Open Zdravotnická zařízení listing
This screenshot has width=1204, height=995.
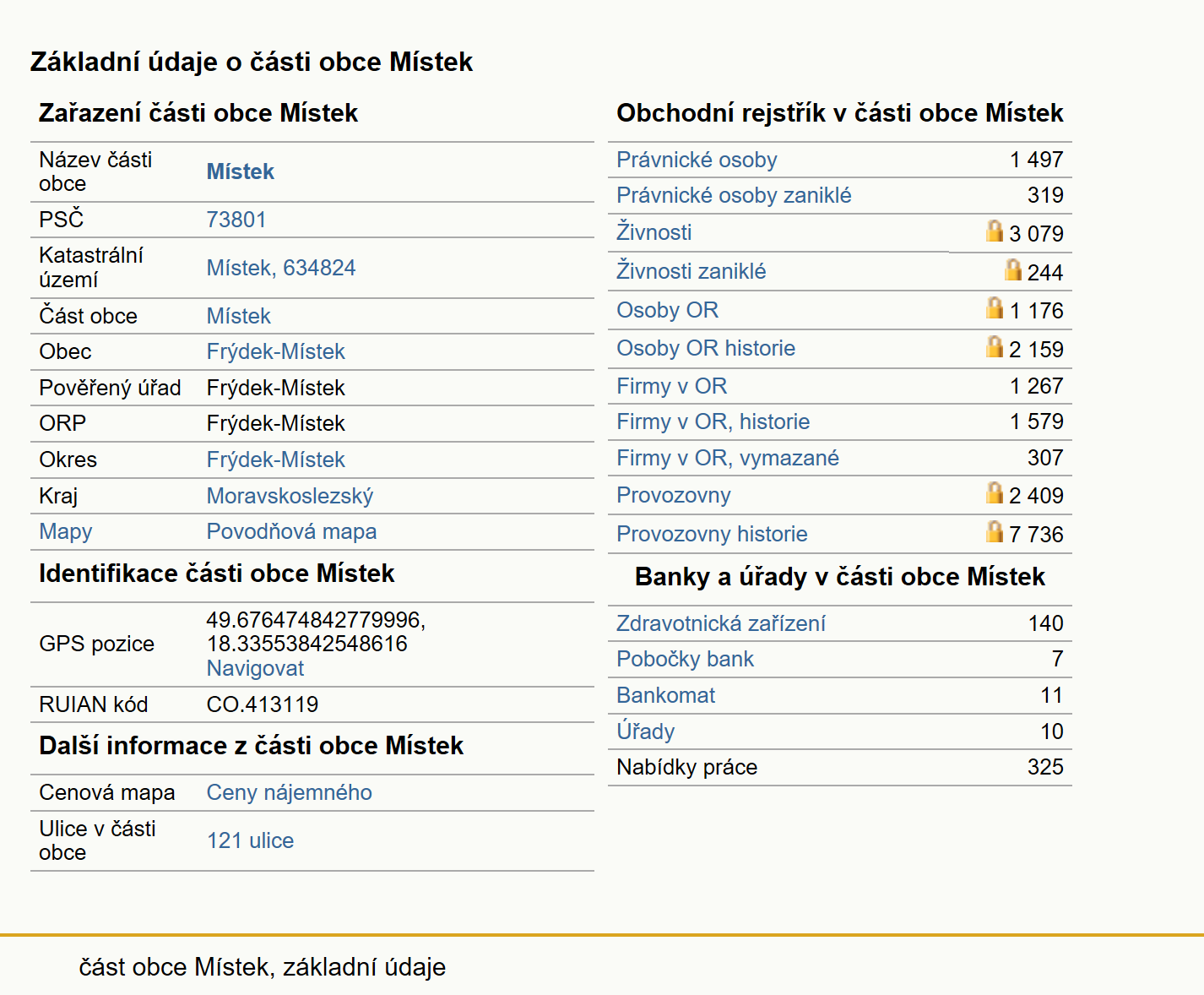point(721,623)
